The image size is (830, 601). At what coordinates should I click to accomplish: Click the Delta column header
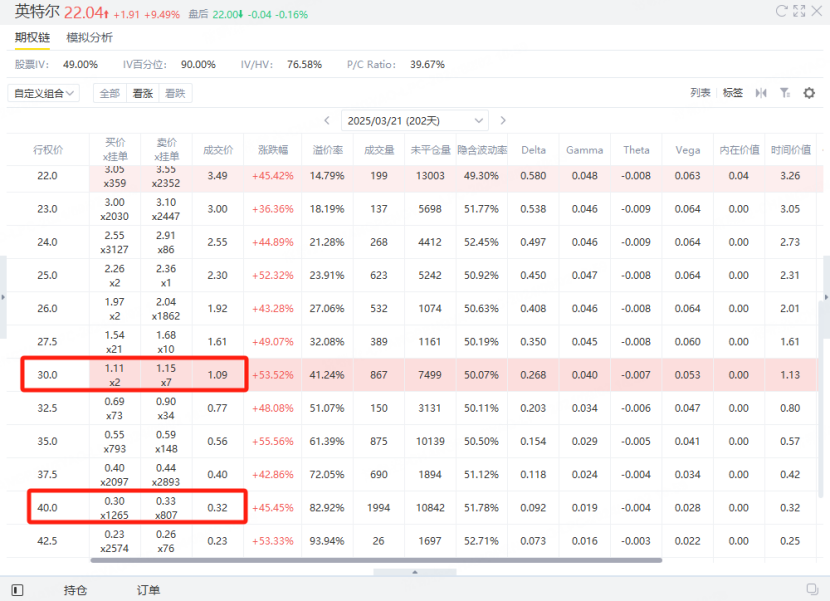(x=534, y=150)
